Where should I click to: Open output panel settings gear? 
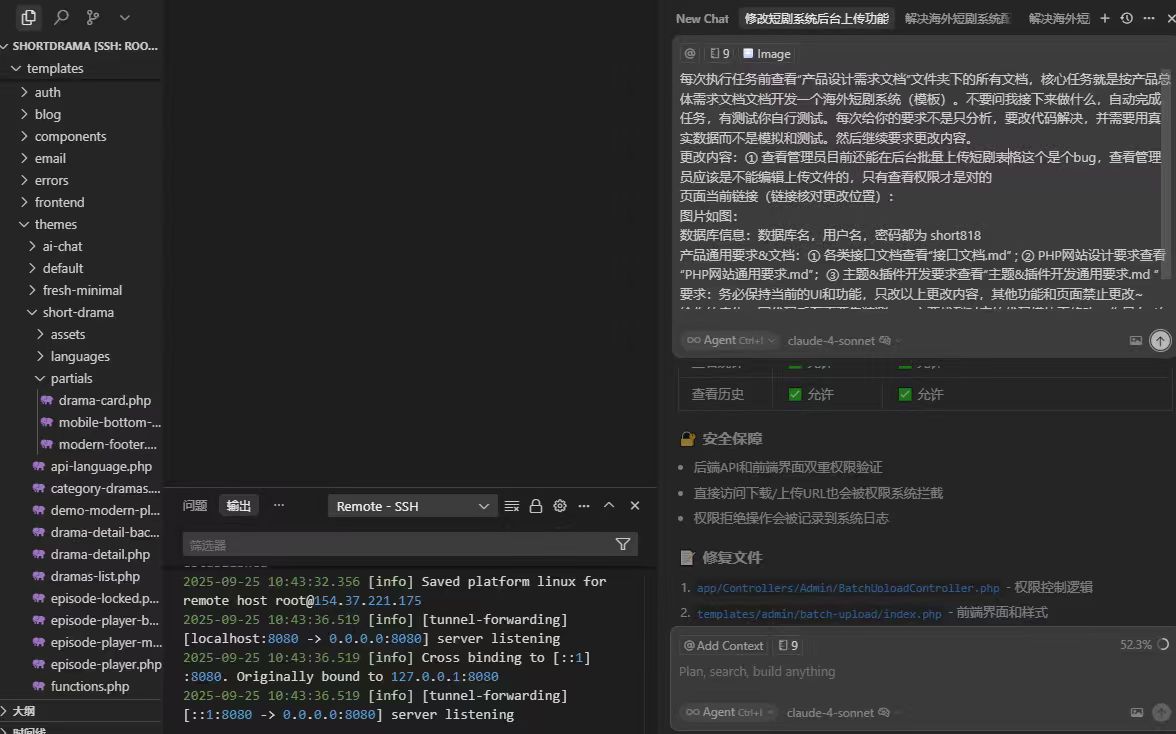pos(560,506)
